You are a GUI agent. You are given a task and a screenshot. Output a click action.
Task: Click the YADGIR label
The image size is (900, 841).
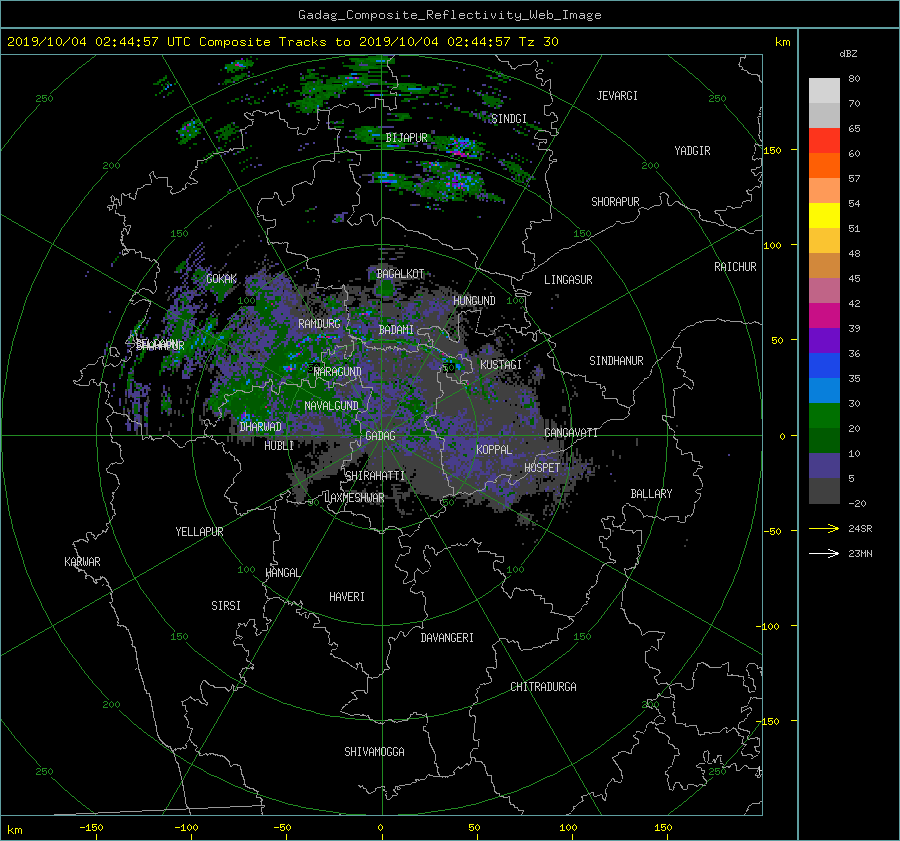tap(692, 150)
